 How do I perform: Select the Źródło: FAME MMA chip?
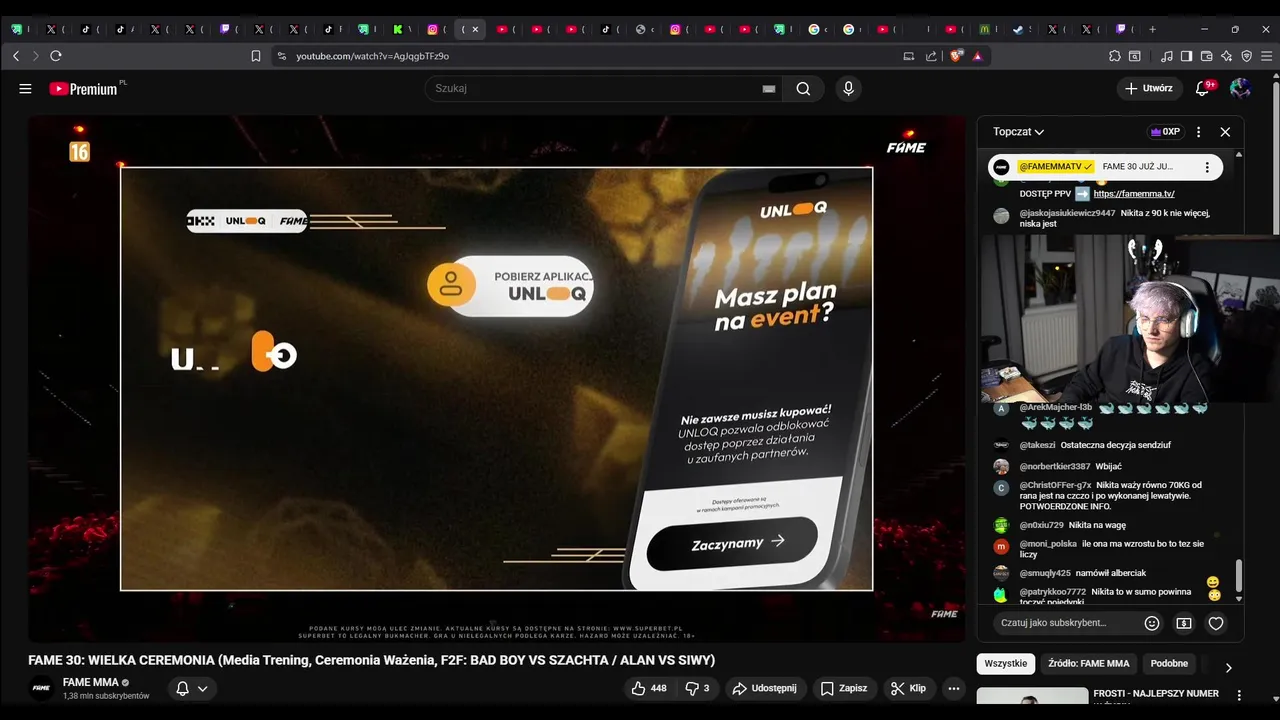point(1089,664)
